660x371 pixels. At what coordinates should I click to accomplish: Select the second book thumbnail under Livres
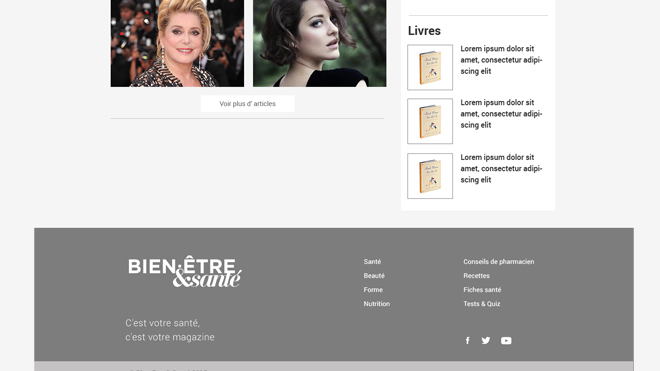tap(430, 121)
